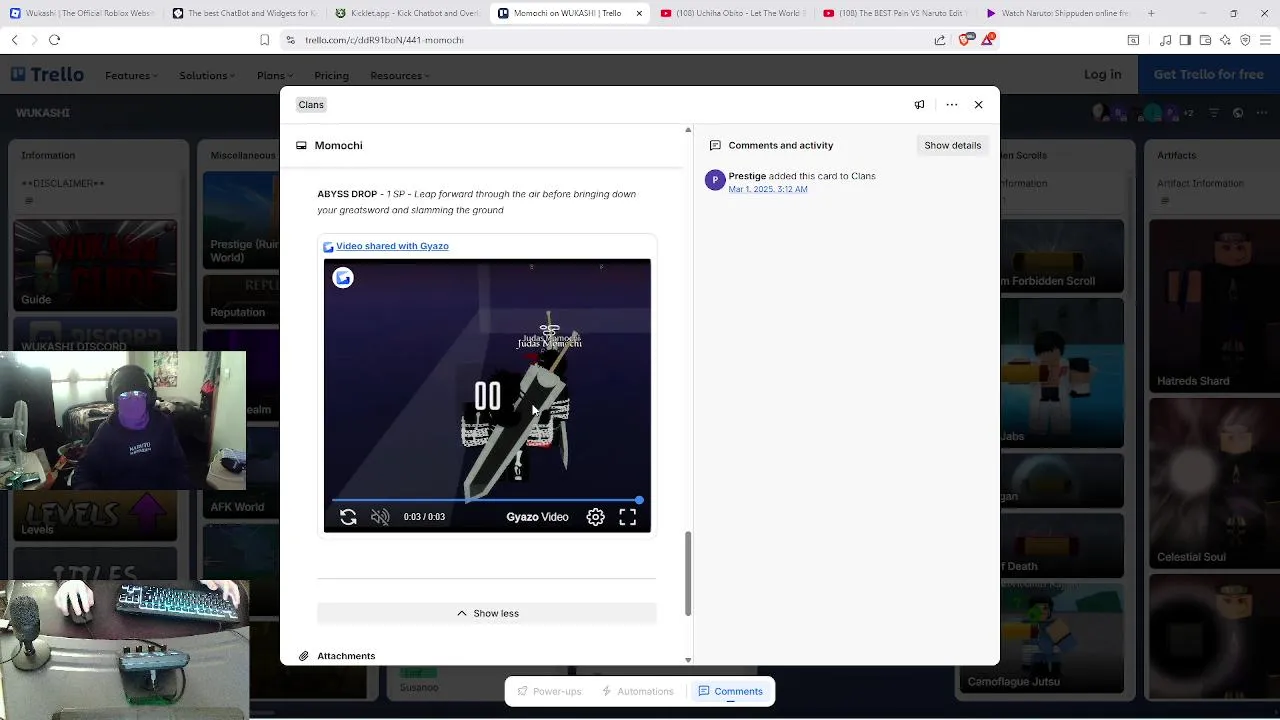Click scroll-down arrow of card scrollbar

pyautogui.click(x=687, y=660)
